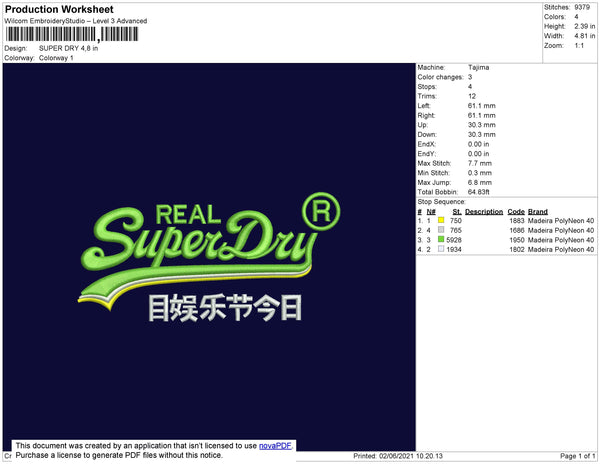Select thread code 1883 in stop sequence
The image size is (600, 464).
[517, 221]
